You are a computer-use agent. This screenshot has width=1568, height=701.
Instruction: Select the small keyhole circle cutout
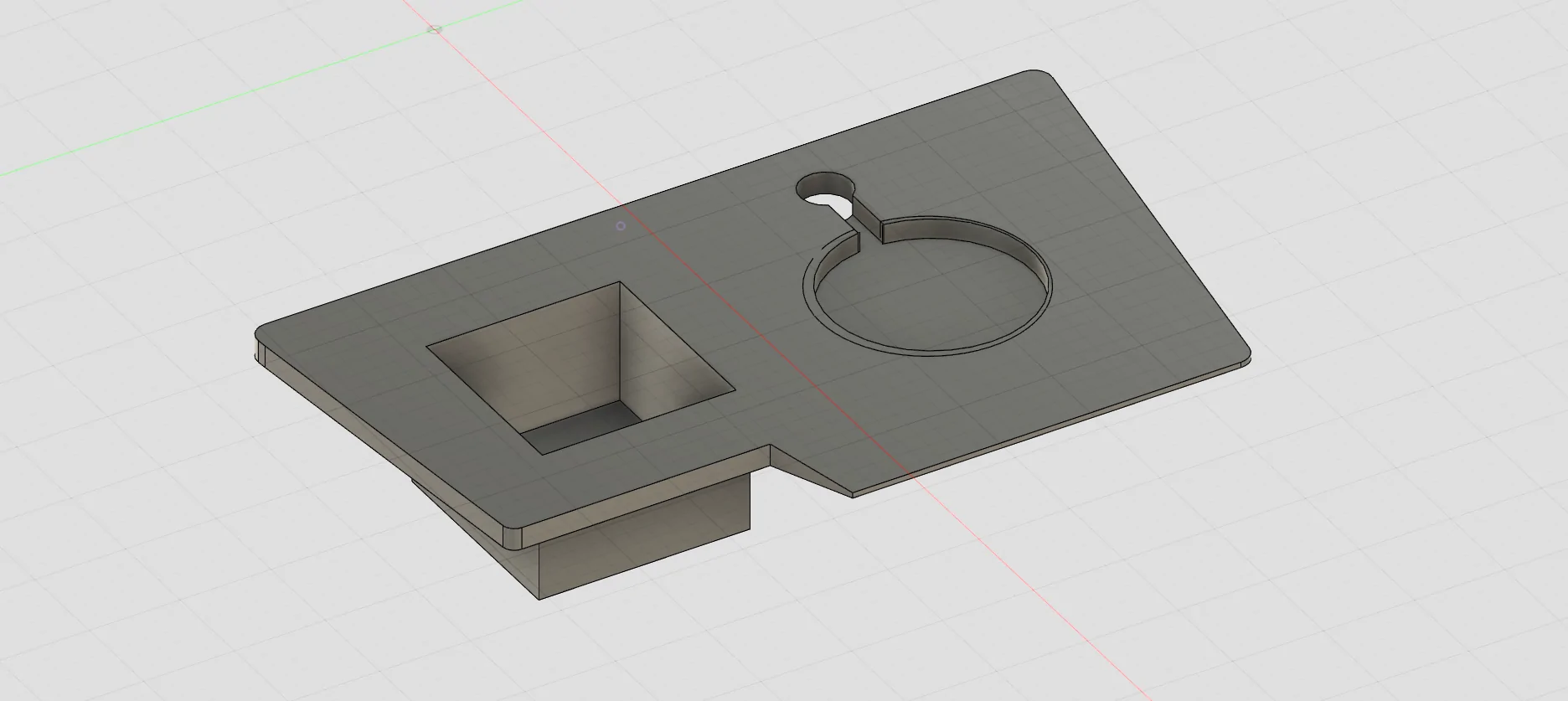(828, 189)
